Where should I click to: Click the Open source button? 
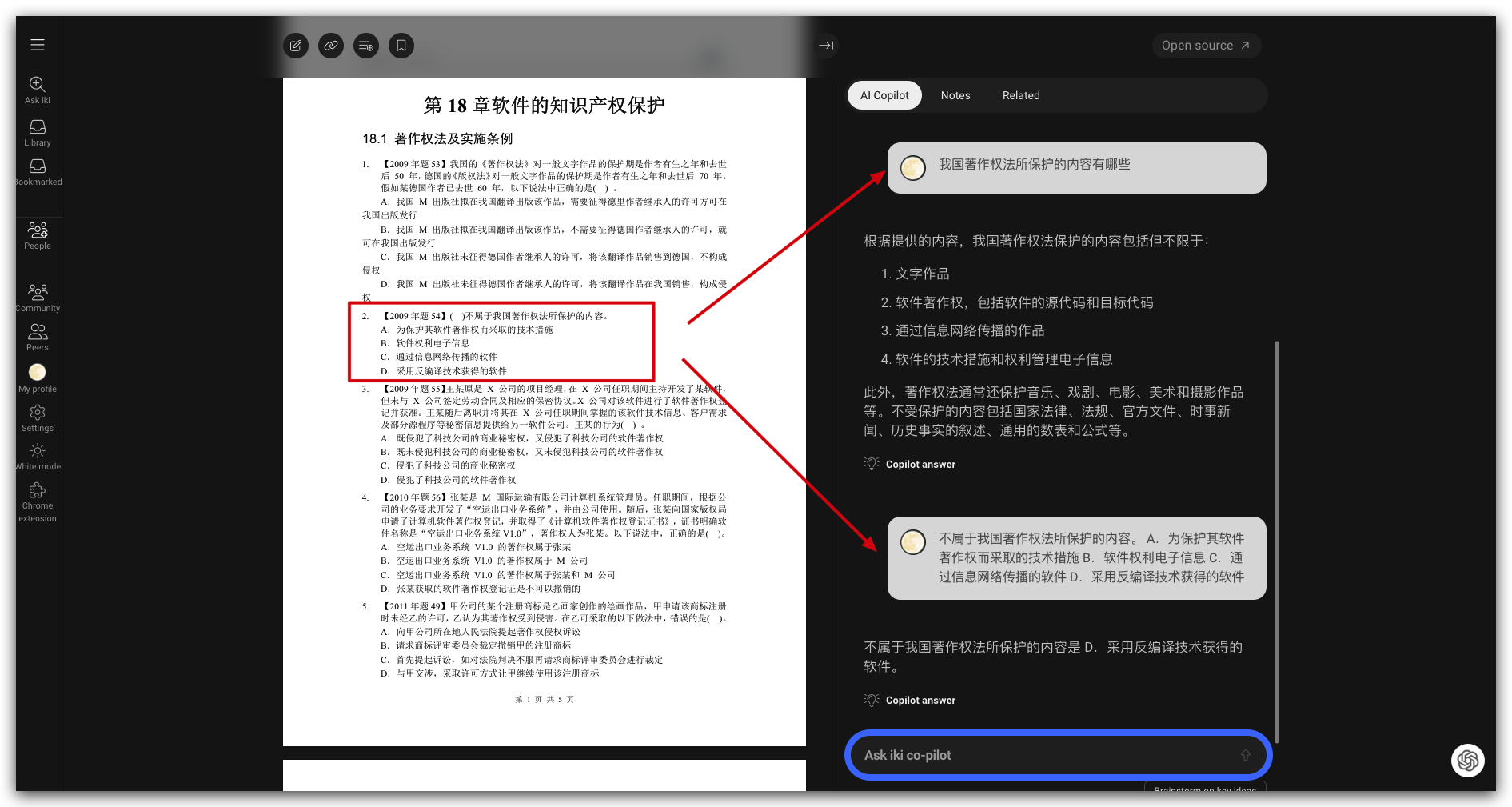pos(1206,46)
